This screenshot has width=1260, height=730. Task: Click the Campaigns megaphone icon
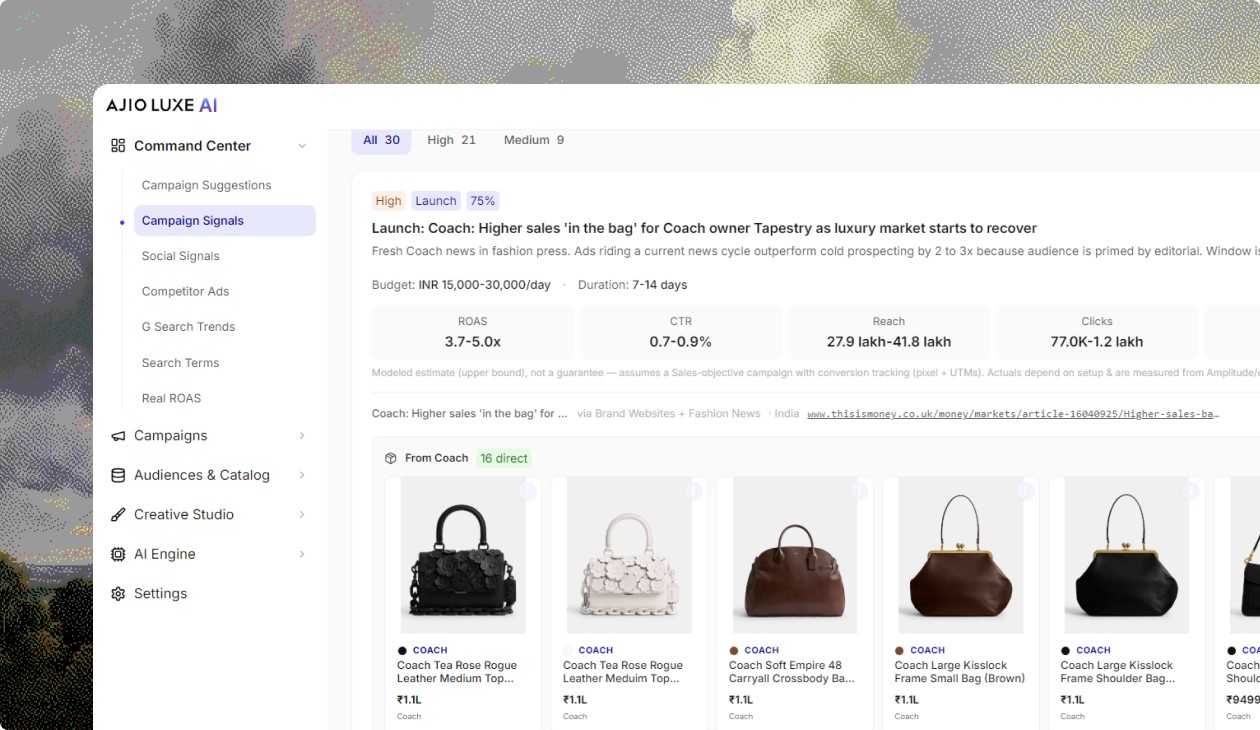118,436
